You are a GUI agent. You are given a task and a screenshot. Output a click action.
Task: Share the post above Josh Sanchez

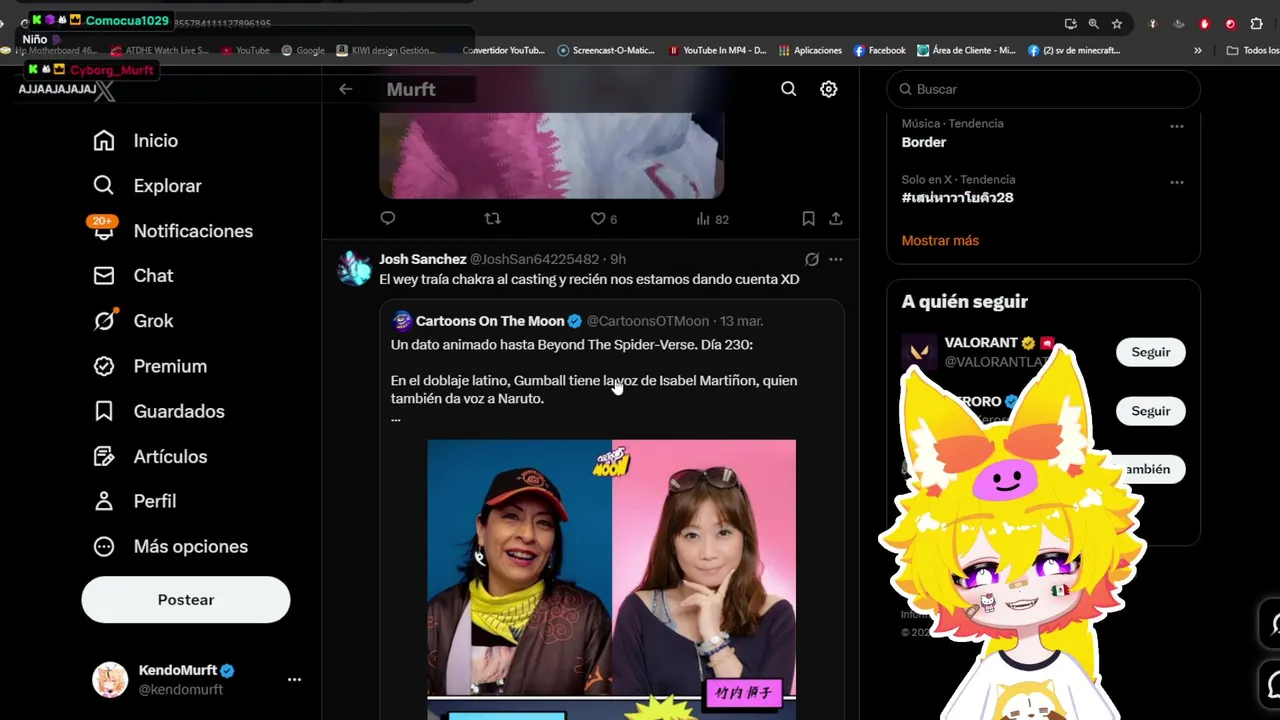point(836,218)
